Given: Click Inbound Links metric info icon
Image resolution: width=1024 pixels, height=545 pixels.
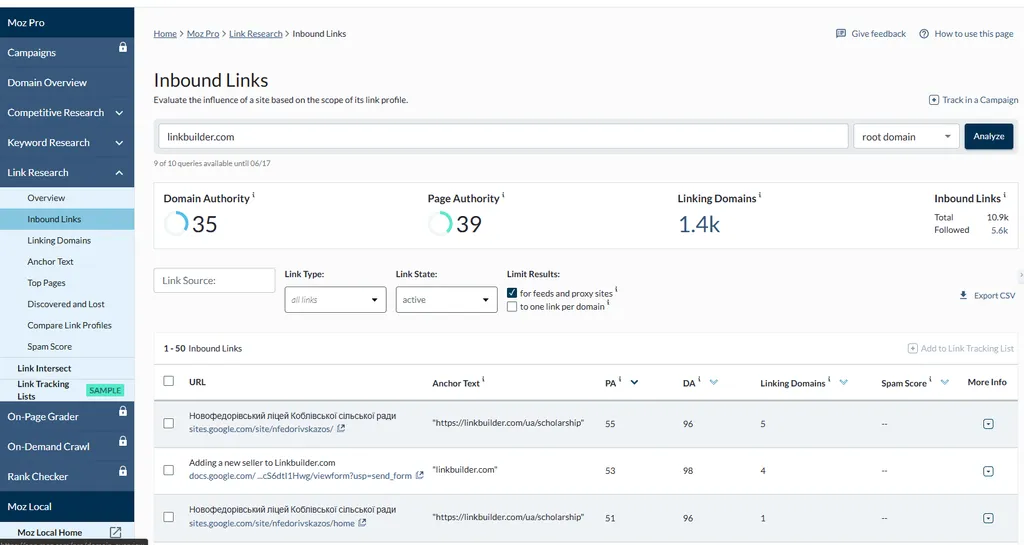Looking at the screenshot, I should pos(1004,195).
